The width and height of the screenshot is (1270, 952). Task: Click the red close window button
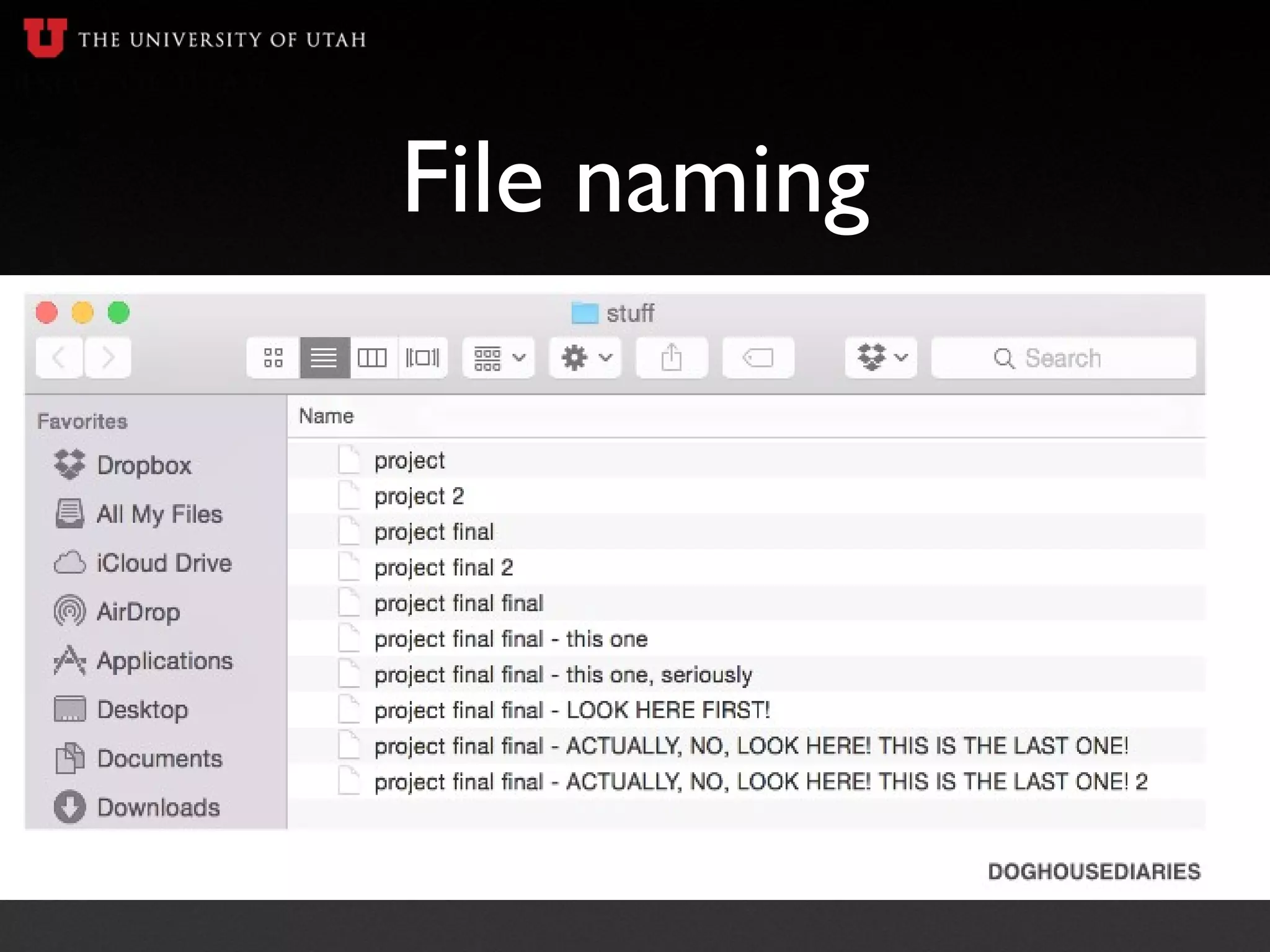pos(47,312)
